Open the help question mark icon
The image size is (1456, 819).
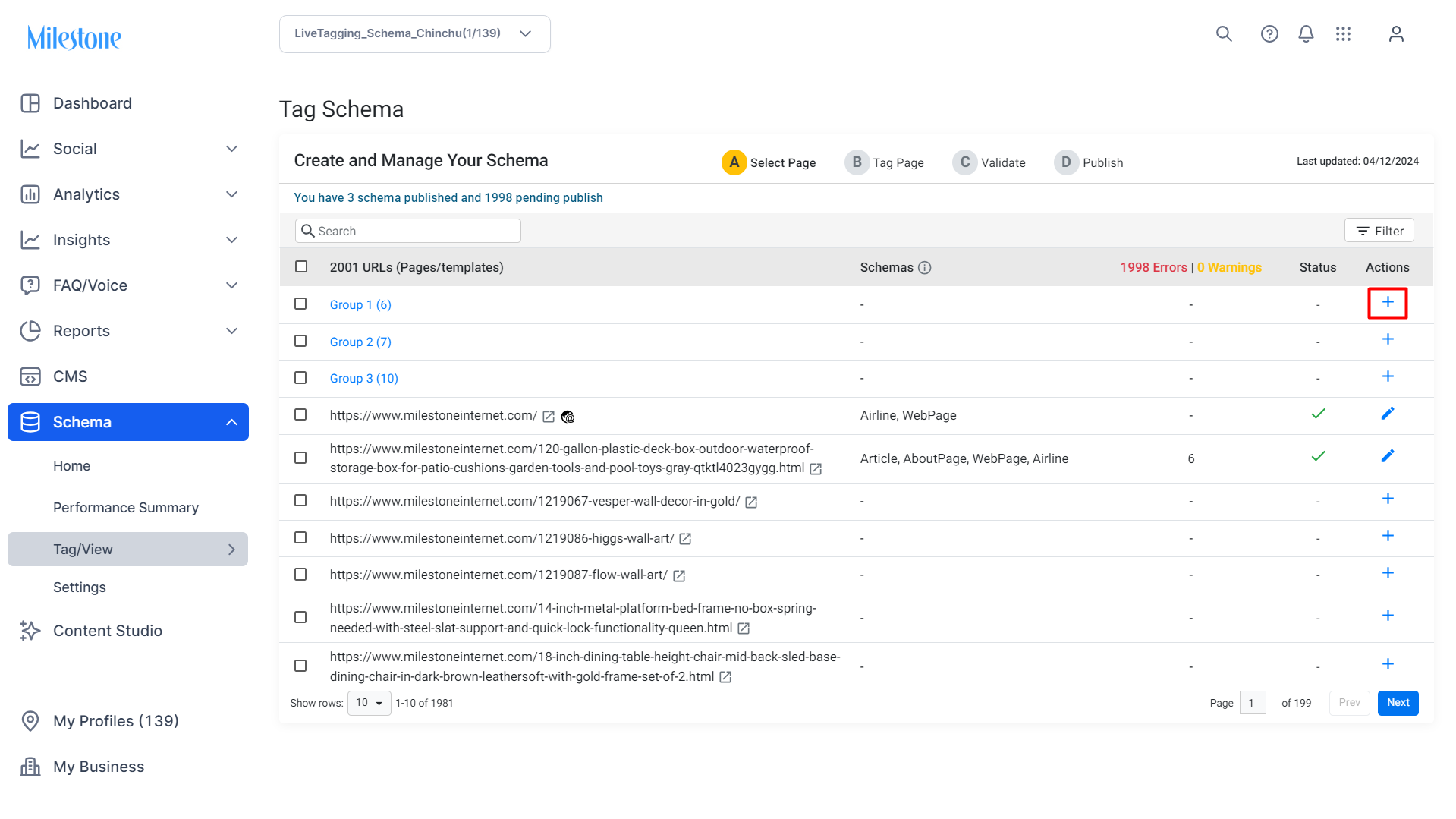click(1269, 34)
